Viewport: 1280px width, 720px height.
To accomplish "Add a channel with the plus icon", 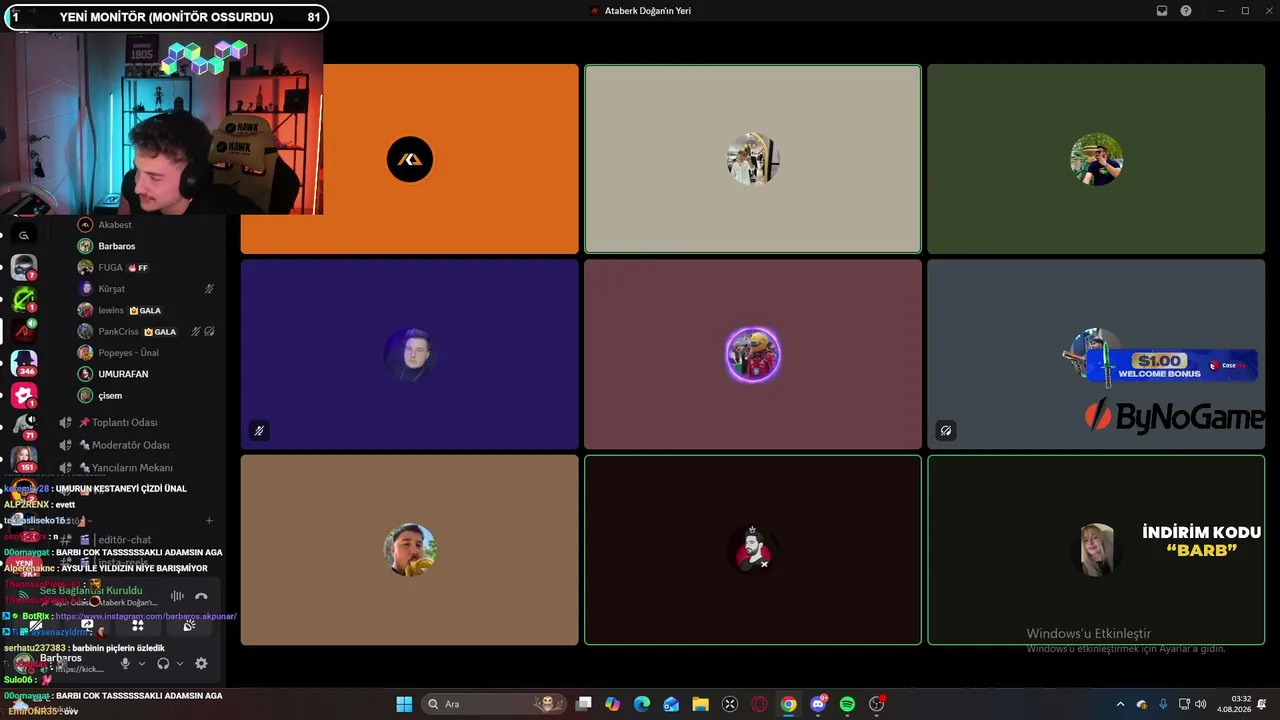I will [x=209, y=520].
